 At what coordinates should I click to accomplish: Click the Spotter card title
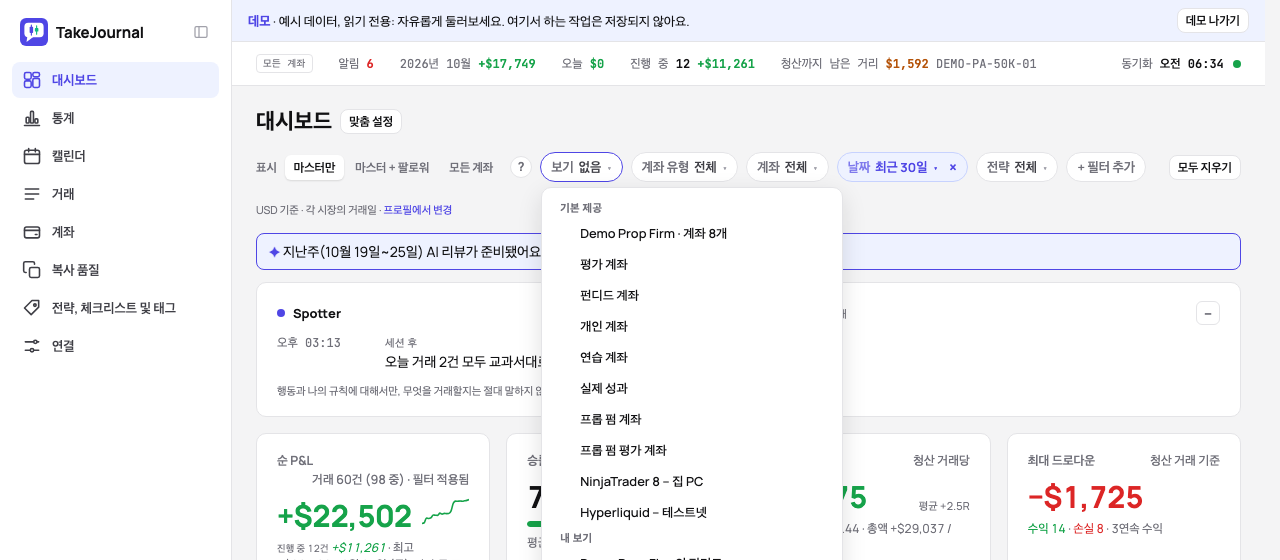tap(317, 313)
